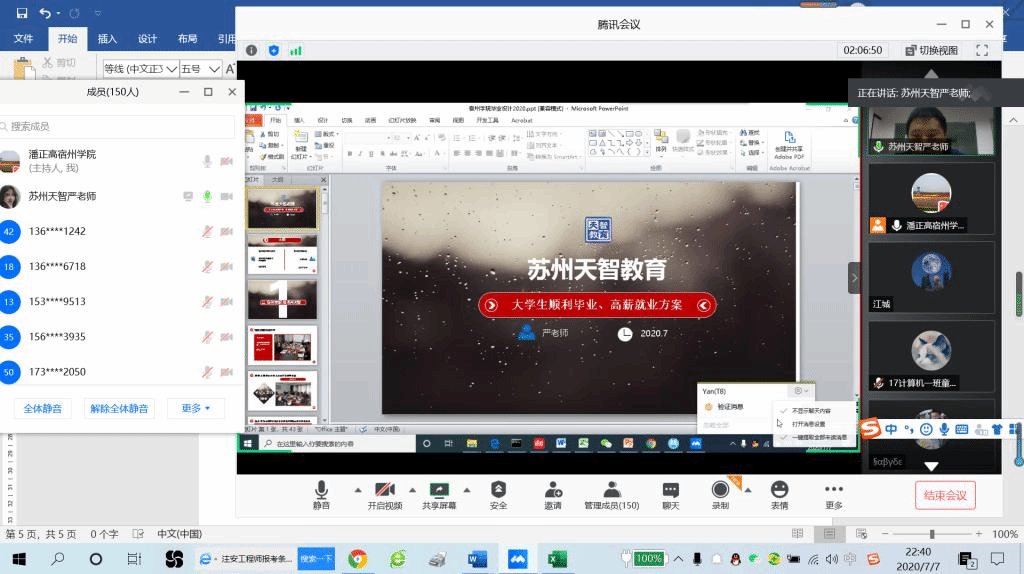
Task: Start recording with the 录制 icon
Action: [720, 490]
